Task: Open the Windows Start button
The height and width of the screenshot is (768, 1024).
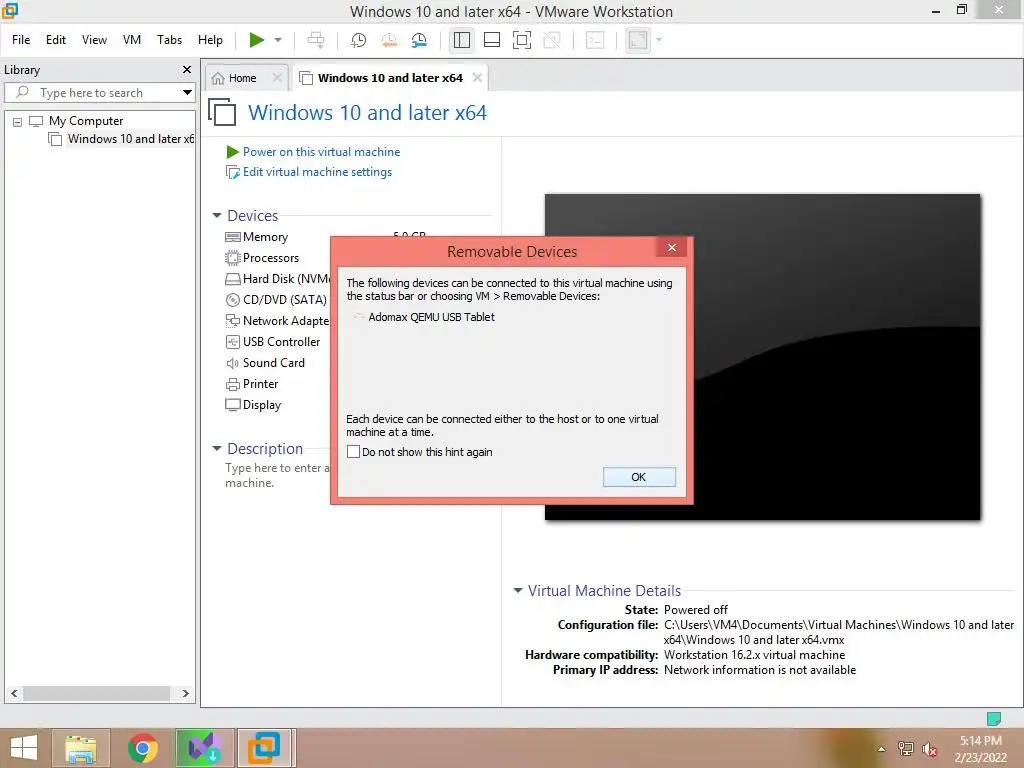Action: click(x=24, y=748)
